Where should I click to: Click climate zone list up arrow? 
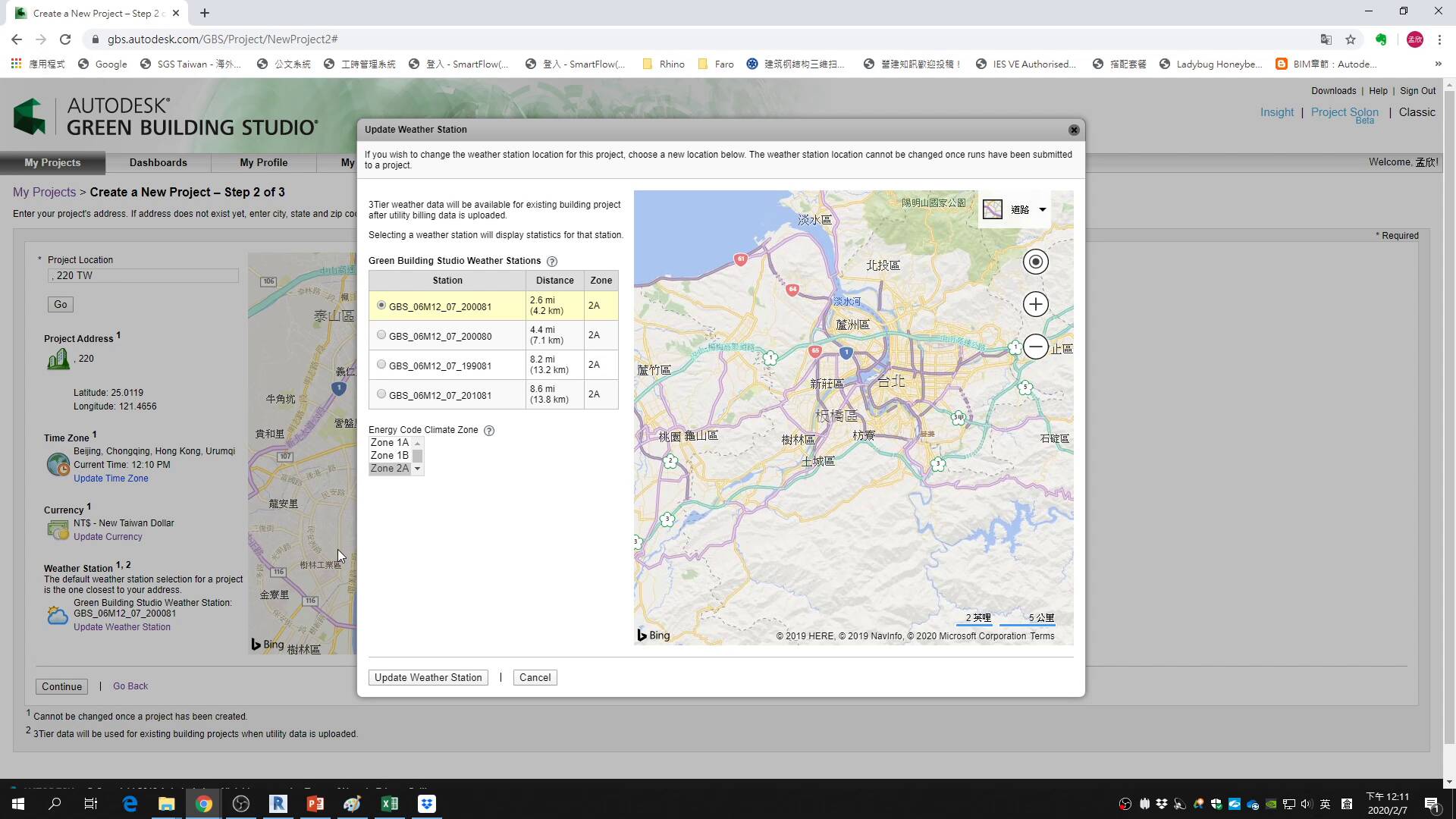click(417, 443)
